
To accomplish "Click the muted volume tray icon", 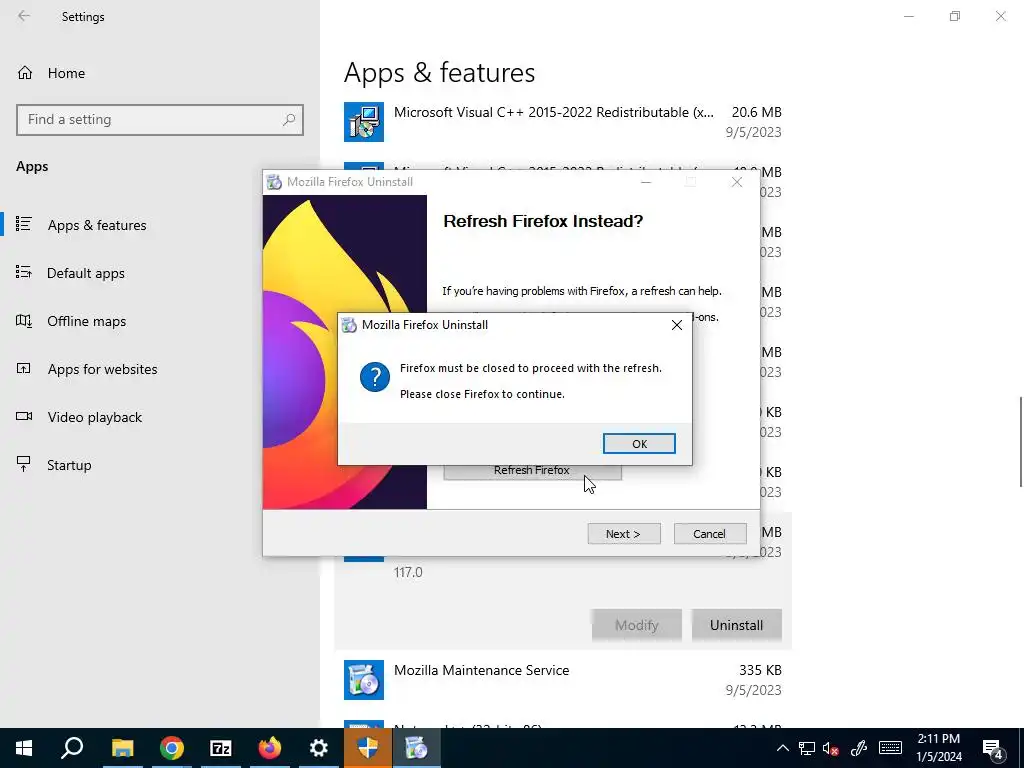I will (x=831, y=748).
